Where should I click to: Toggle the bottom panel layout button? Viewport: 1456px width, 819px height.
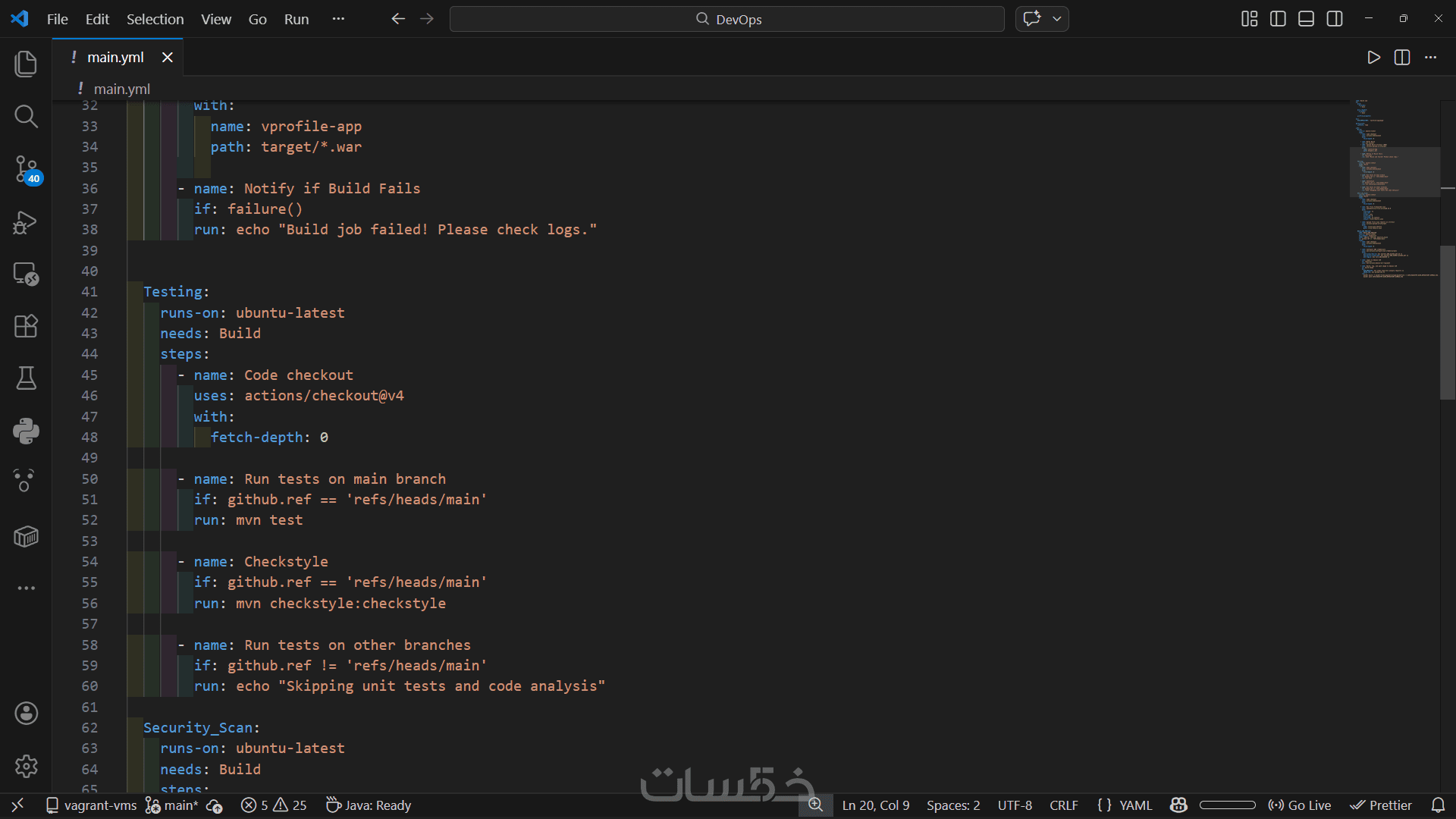pos(1306,19)
